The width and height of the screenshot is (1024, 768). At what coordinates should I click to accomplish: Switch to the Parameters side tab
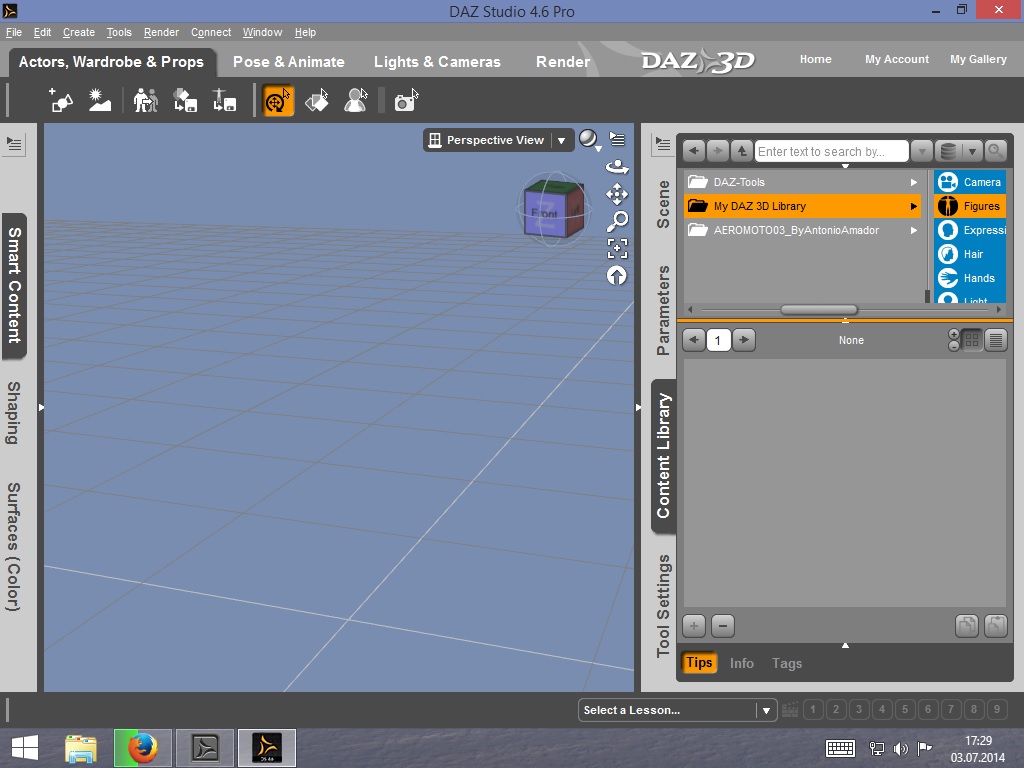[663, 310]
